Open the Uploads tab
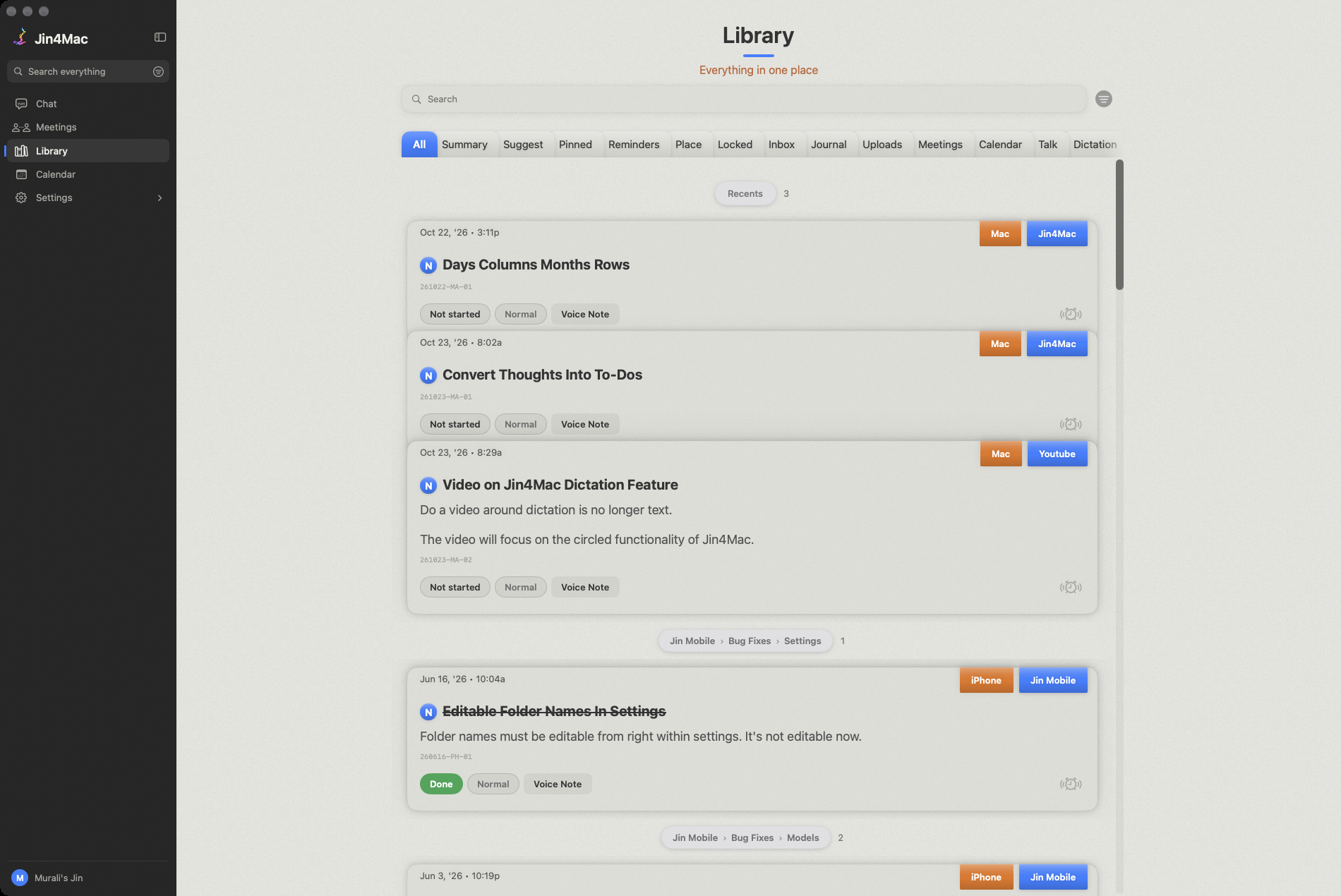Screen dimensions: 1341x896 882,145
